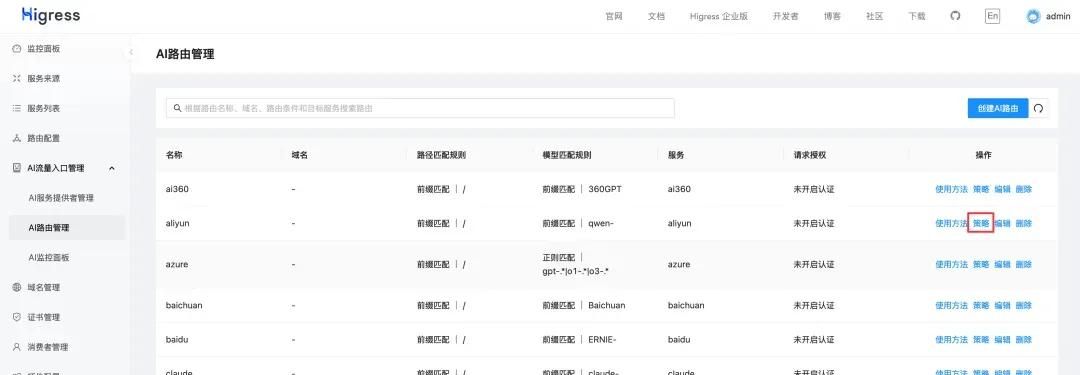Click the baichuan route name cell
The height and width of the screenshot is (375, 1080).
[184, 305]
